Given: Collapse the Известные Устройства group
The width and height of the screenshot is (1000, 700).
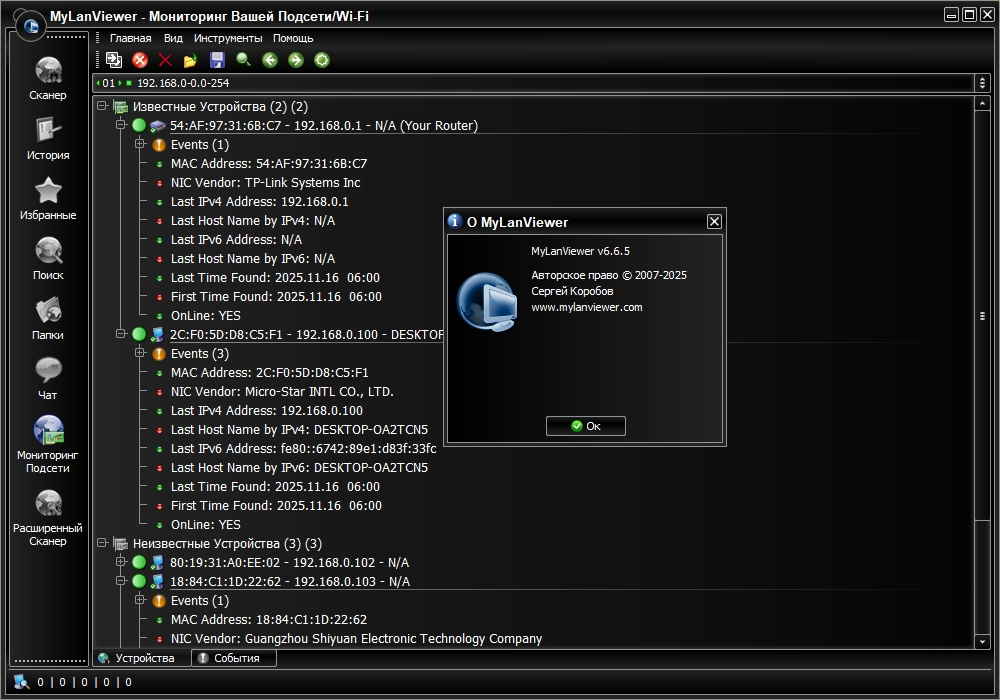Looking at the screenshot, I should pos(101,106).
